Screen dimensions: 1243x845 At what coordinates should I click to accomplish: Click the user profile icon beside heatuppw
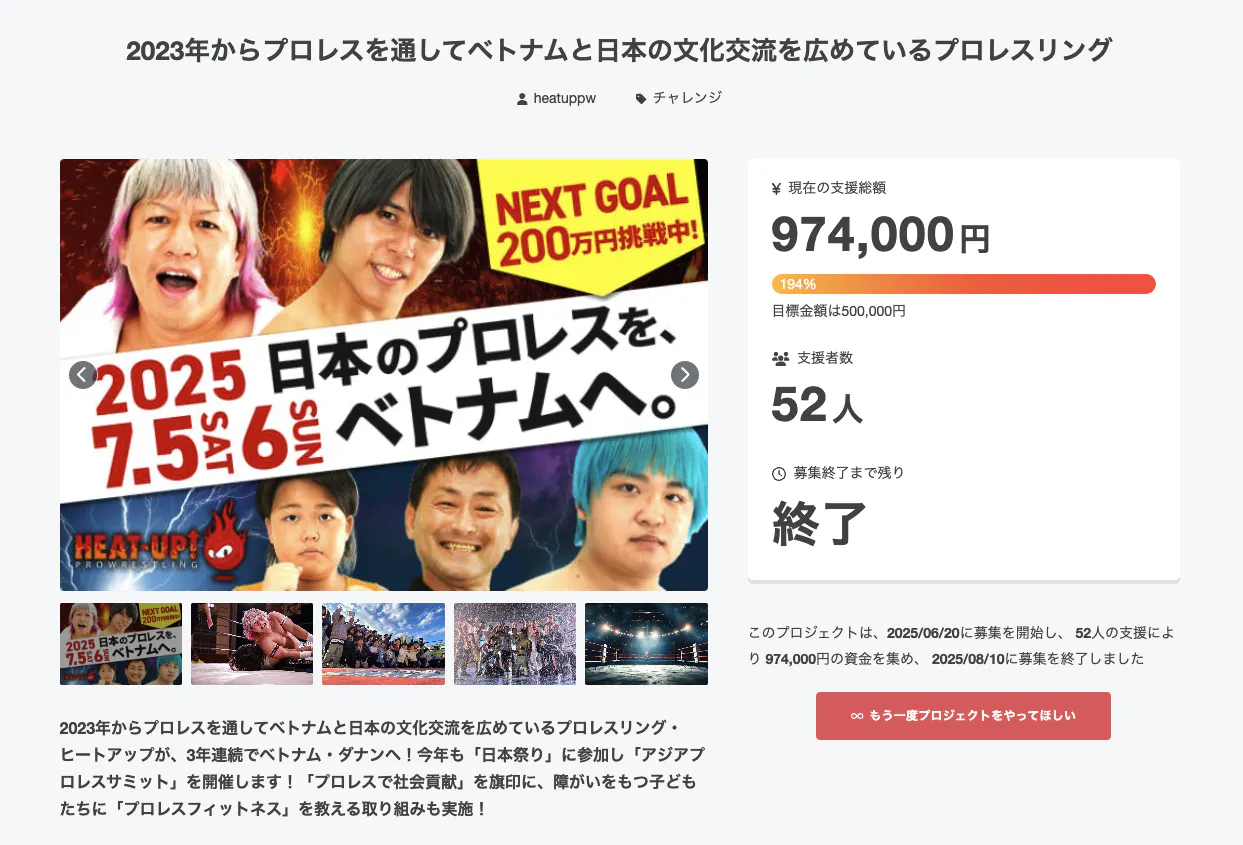(522, 99)
